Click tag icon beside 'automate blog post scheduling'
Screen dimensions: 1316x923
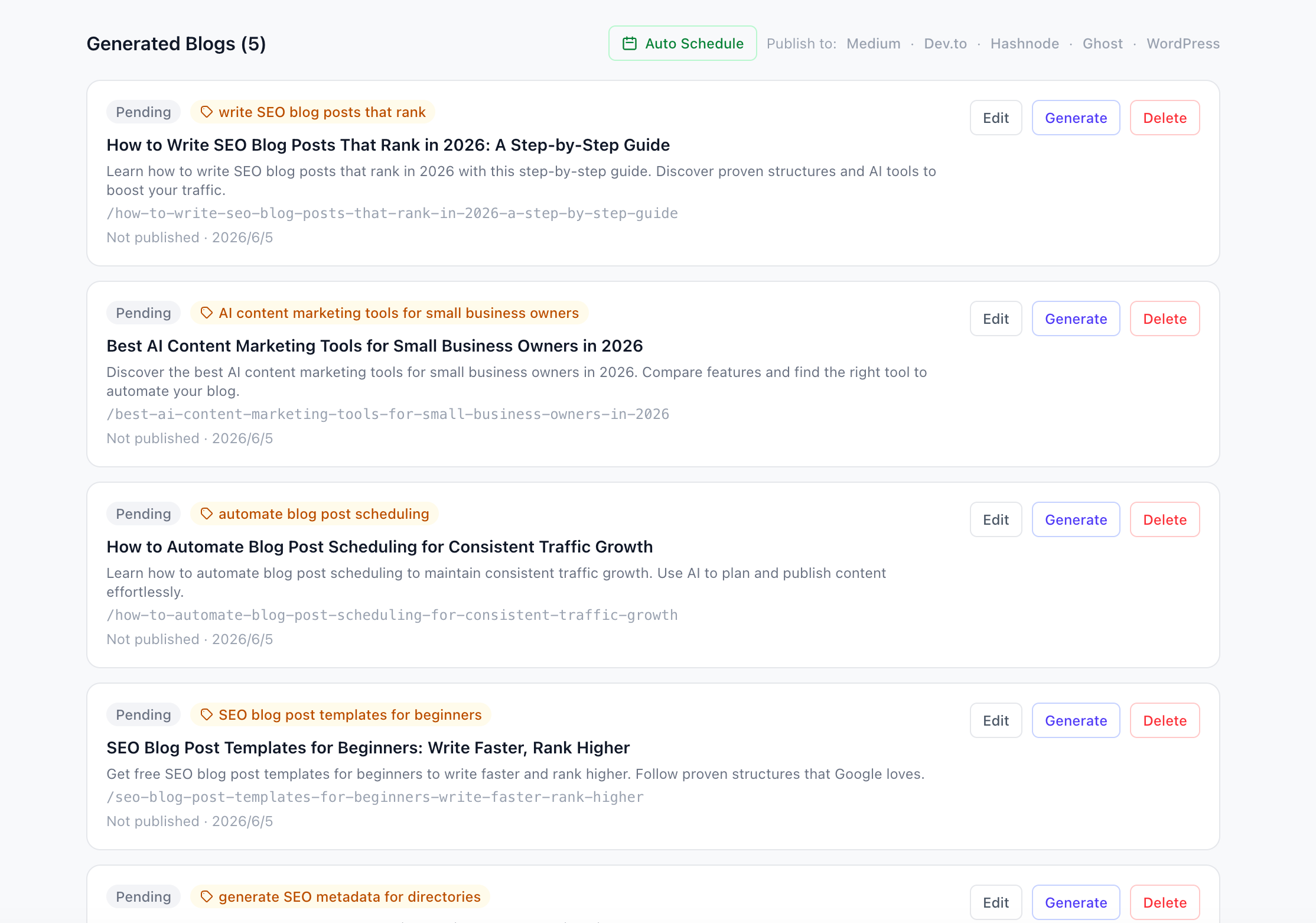click(x=206, y=513)
